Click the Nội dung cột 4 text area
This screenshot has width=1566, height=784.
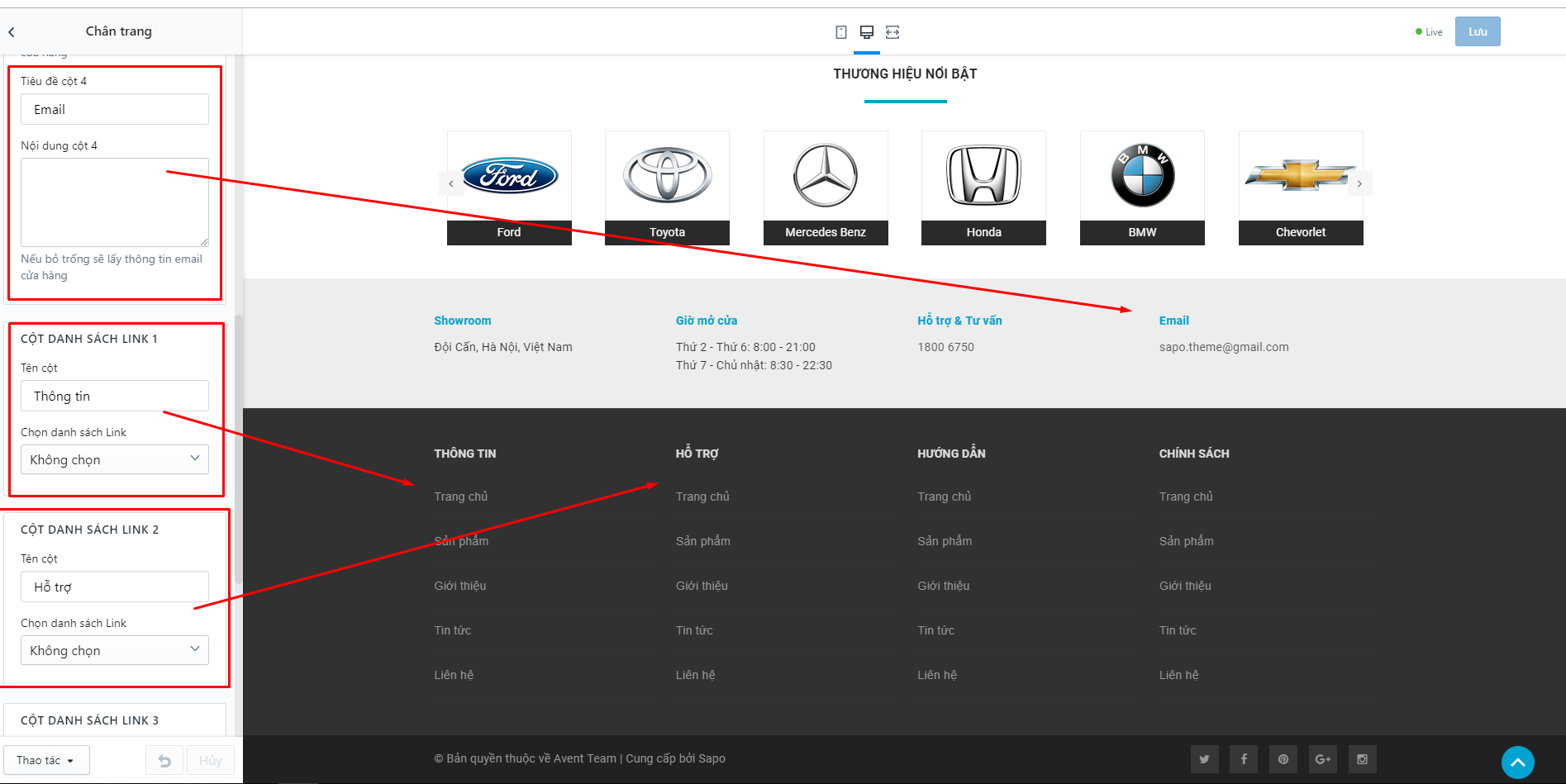tap(115, 202)
